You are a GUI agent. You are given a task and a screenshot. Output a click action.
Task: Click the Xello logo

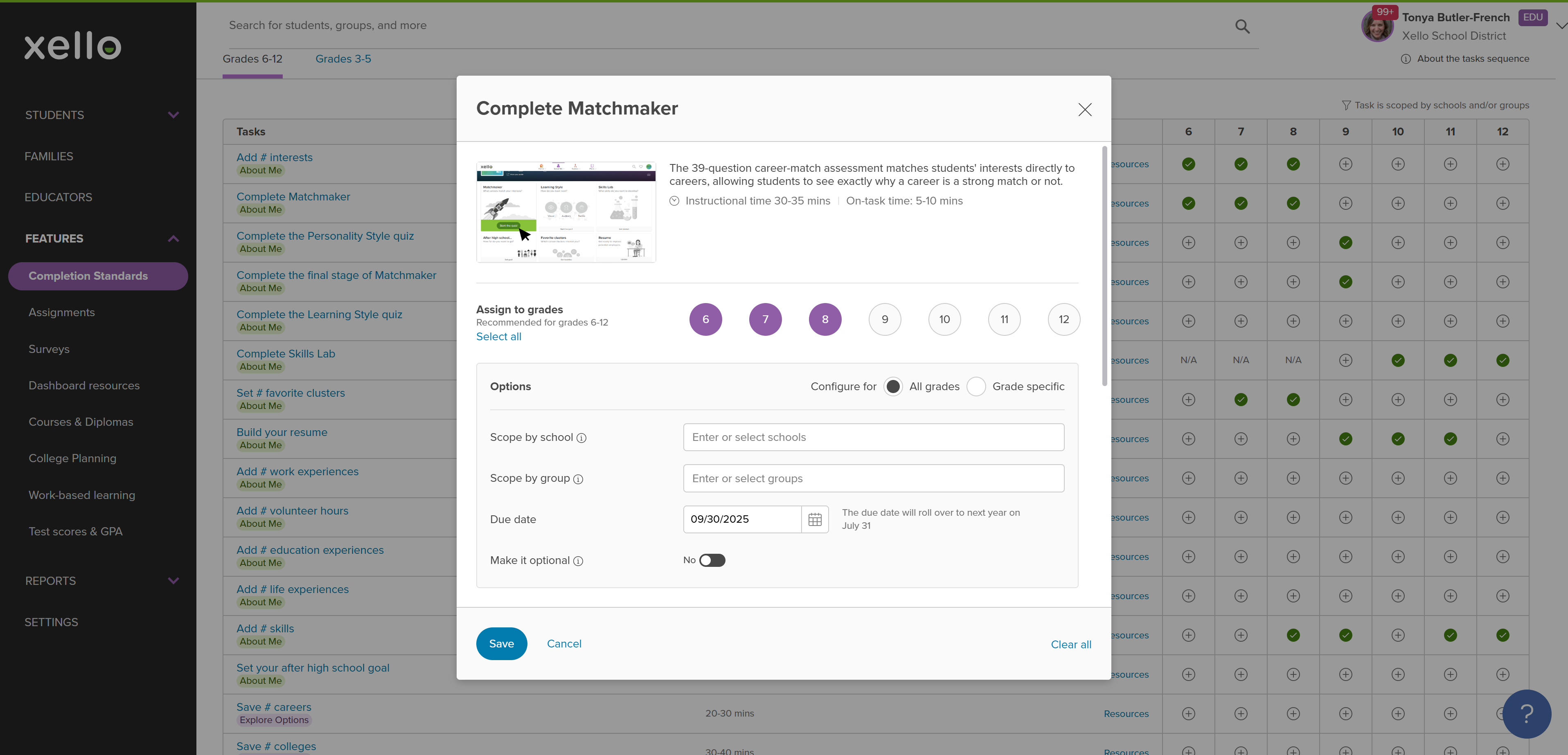click(x=73, y=46)
